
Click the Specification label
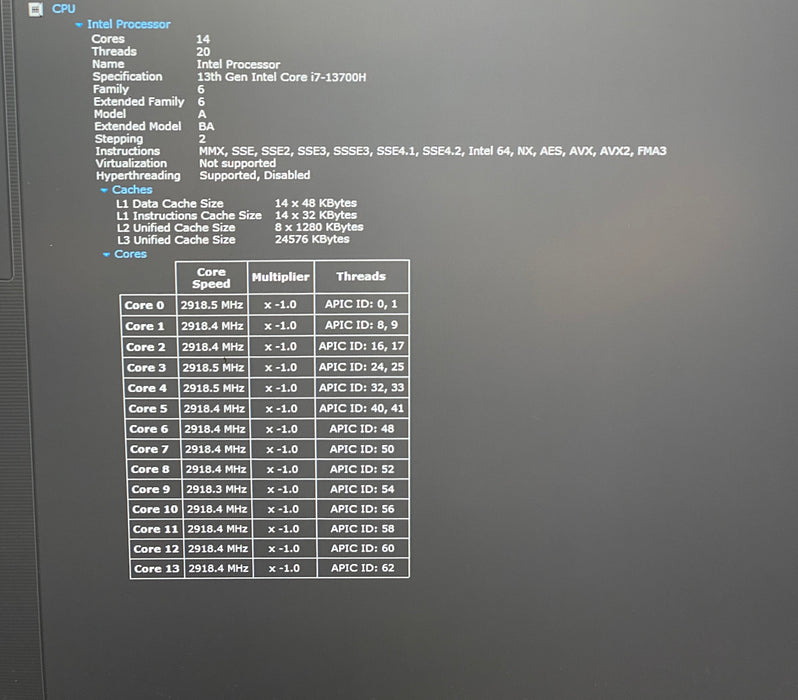pyautogui.click(x=127, y=76)
